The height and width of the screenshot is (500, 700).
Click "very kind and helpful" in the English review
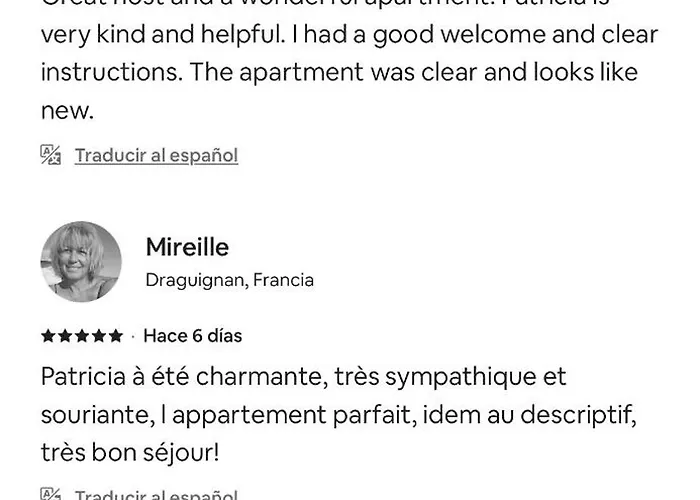coord(162,35)
